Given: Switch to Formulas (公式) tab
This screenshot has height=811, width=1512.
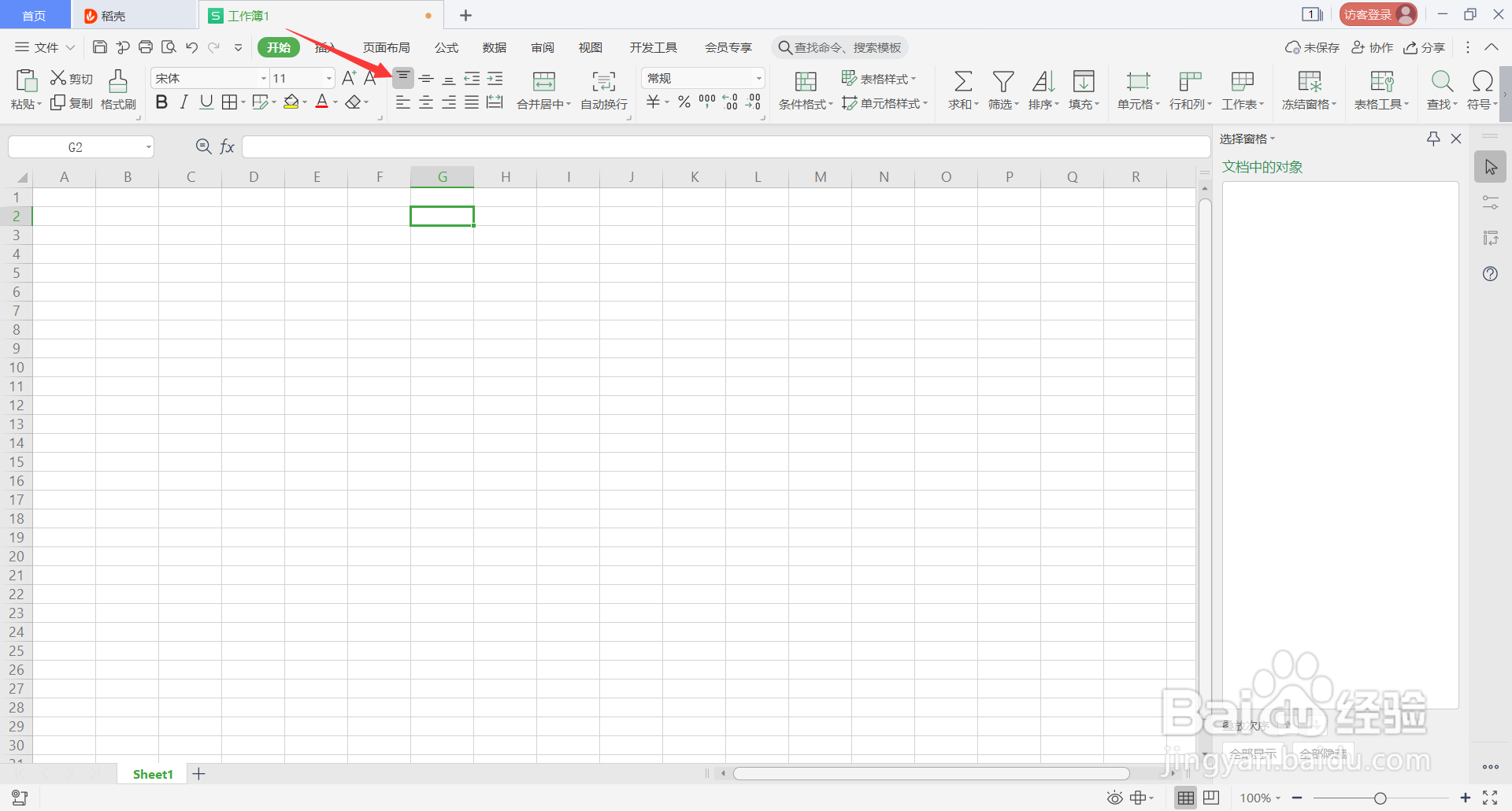Looking at the screenshot, I should [447, 47].
